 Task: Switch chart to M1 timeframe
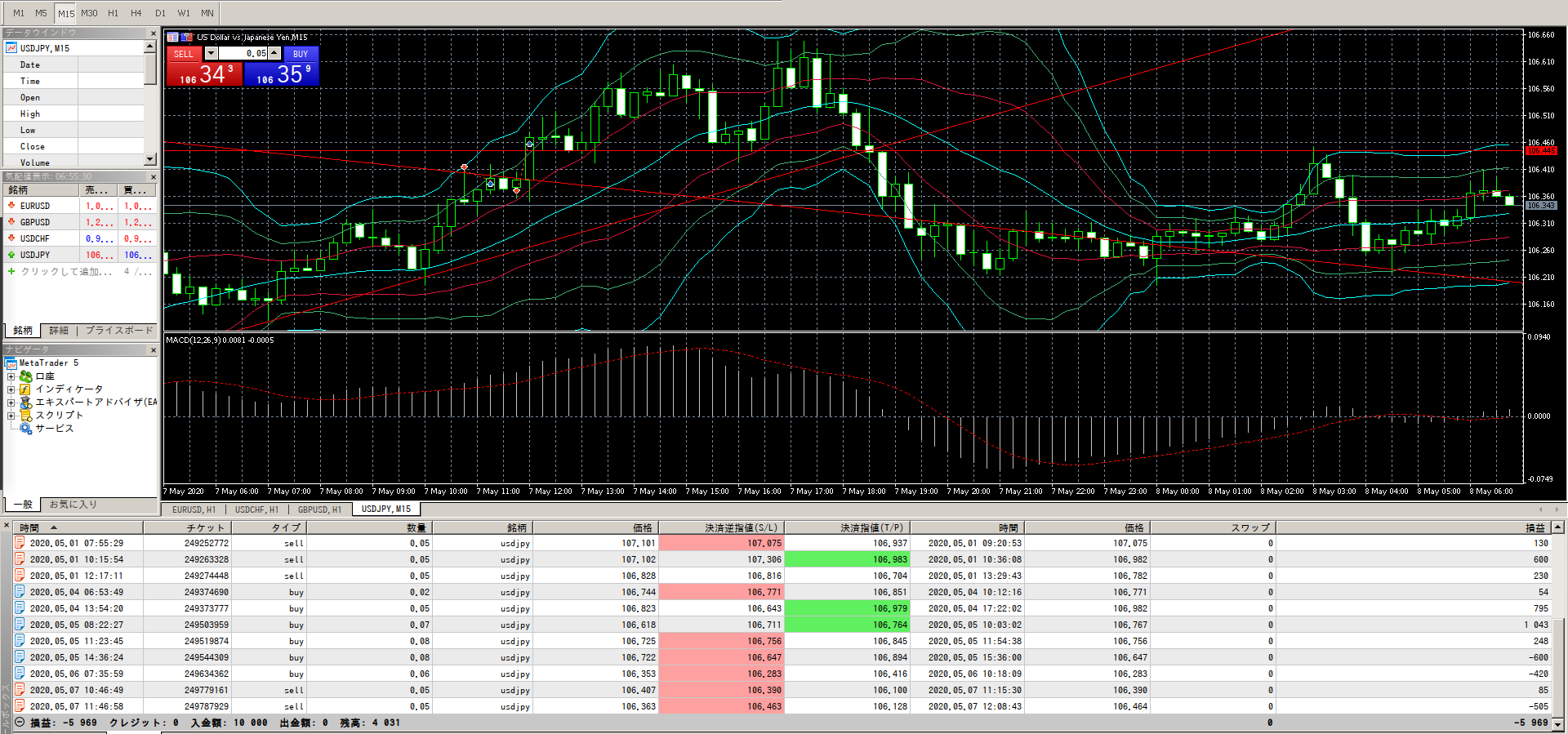tap(19, 13)
